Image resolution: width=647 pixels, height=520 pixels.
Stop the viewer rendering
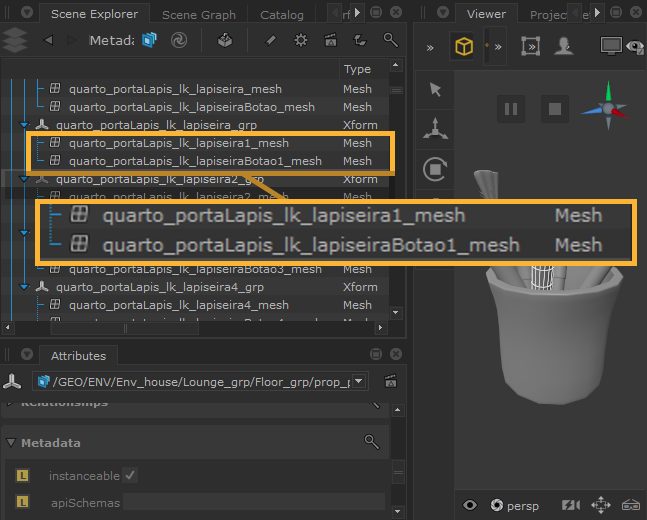[555, 108]
